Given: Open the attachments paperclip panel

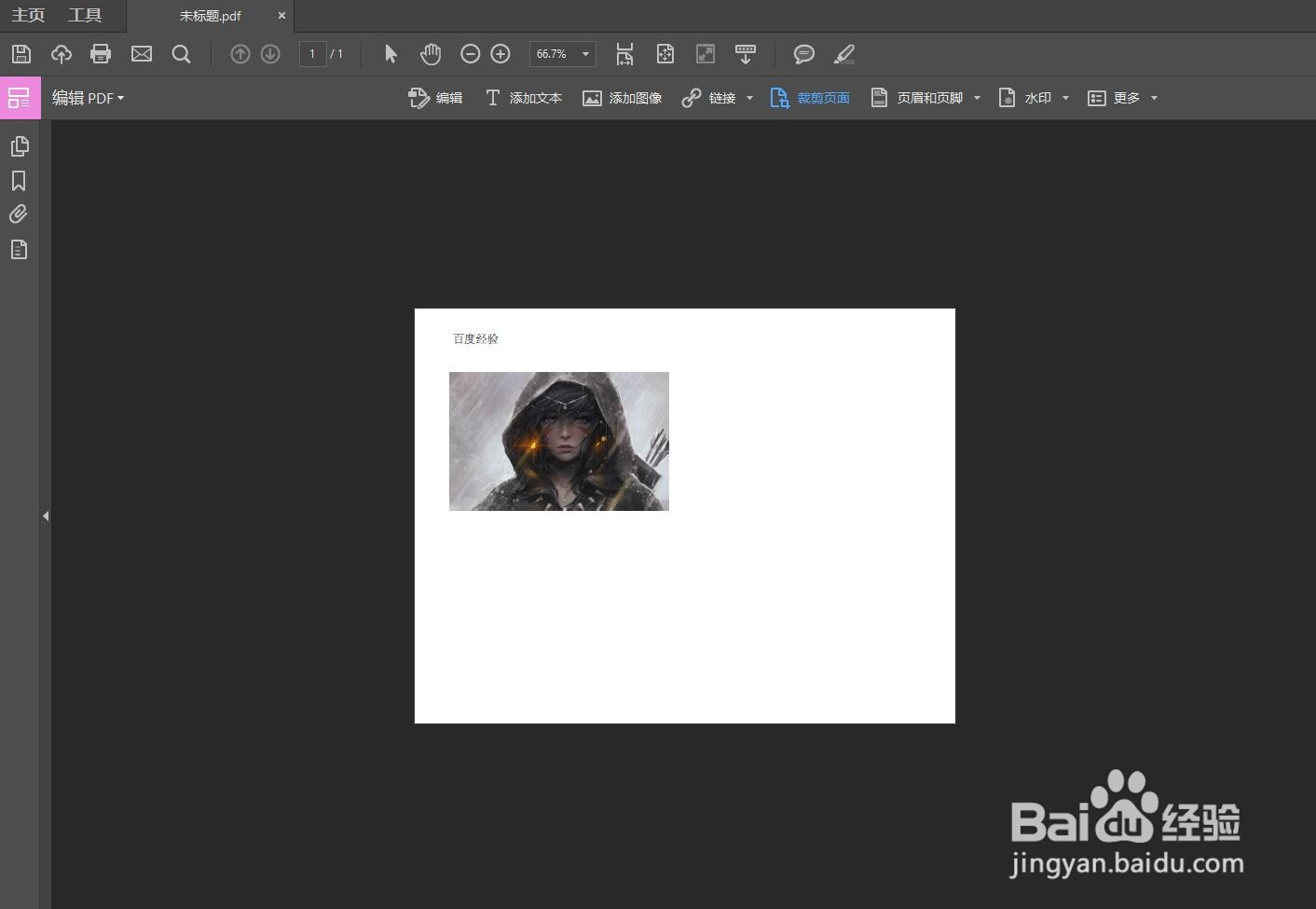Looking at the screenshot, I should coord(19,214).
